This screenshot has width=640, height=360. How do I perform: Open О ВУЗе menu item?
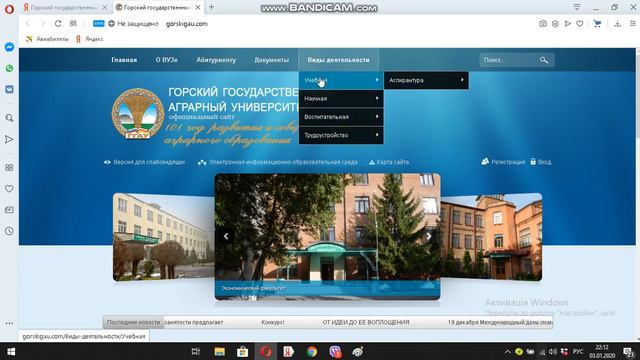(x=167, y=60)
